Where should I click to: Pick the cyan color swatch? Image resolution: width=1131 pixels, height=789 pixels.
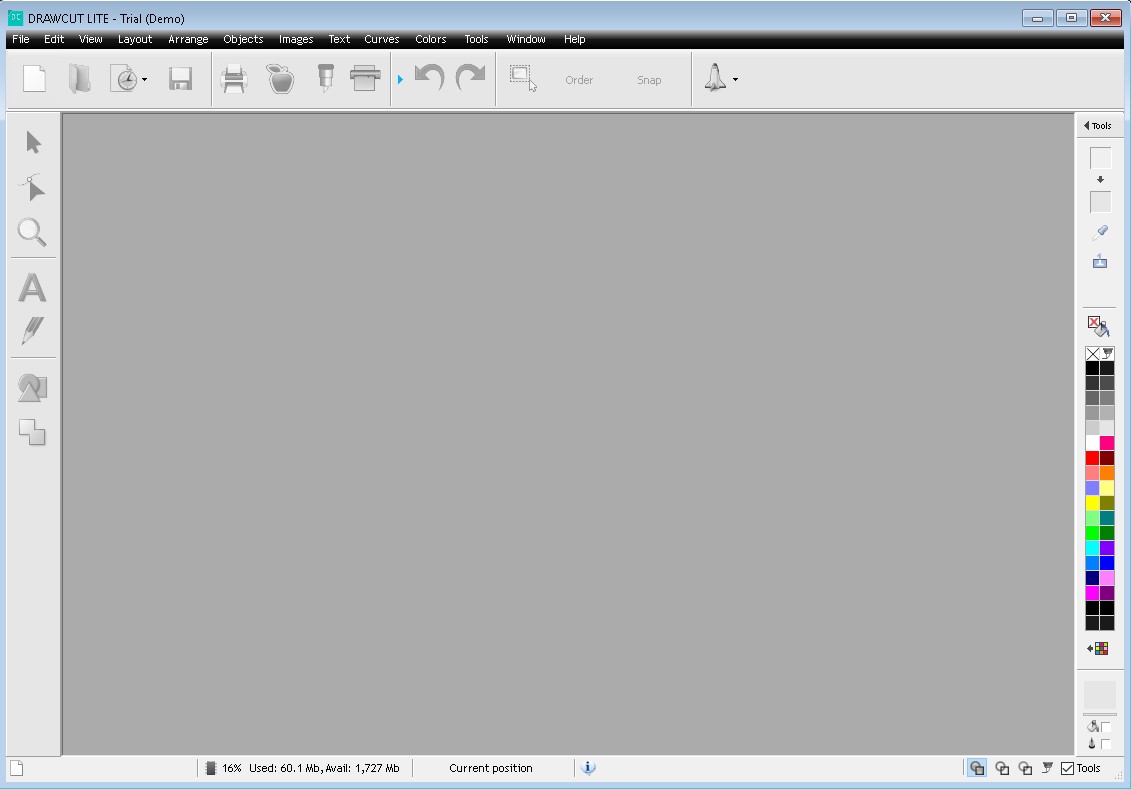click(1092, 548)
